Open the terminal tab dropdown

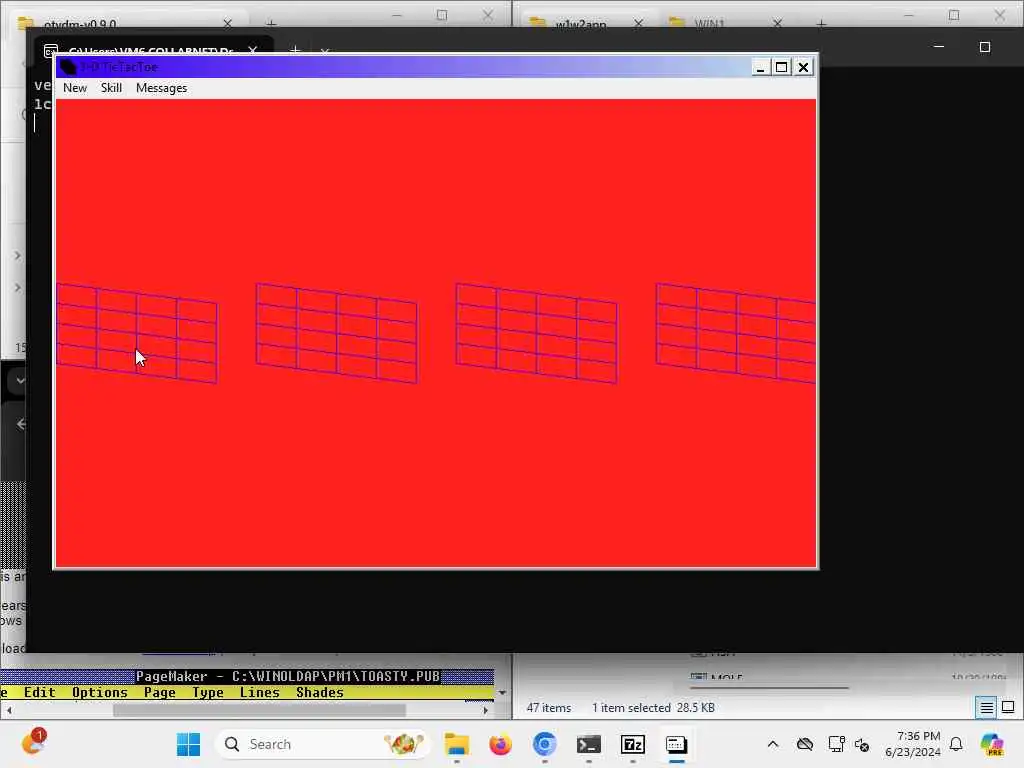(325, 51)
